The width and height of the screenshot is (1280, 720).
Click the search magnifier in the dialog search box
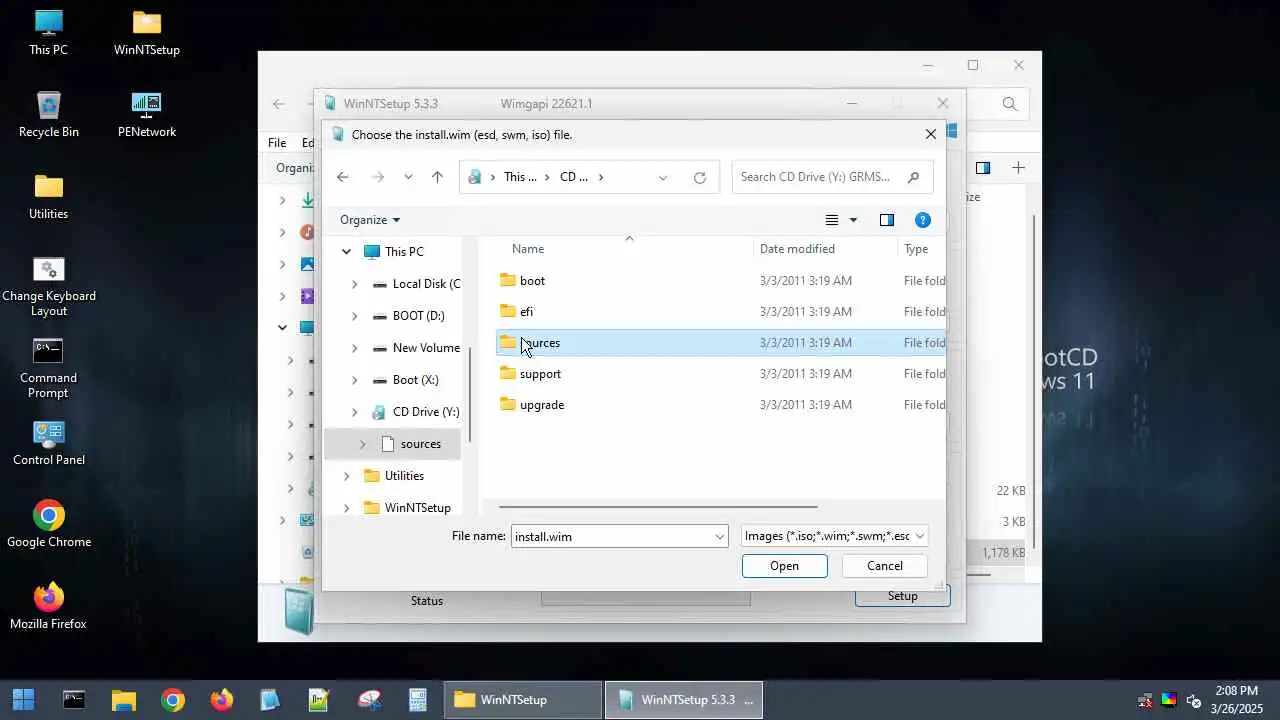pyautogui.click(x=913, y=177)
